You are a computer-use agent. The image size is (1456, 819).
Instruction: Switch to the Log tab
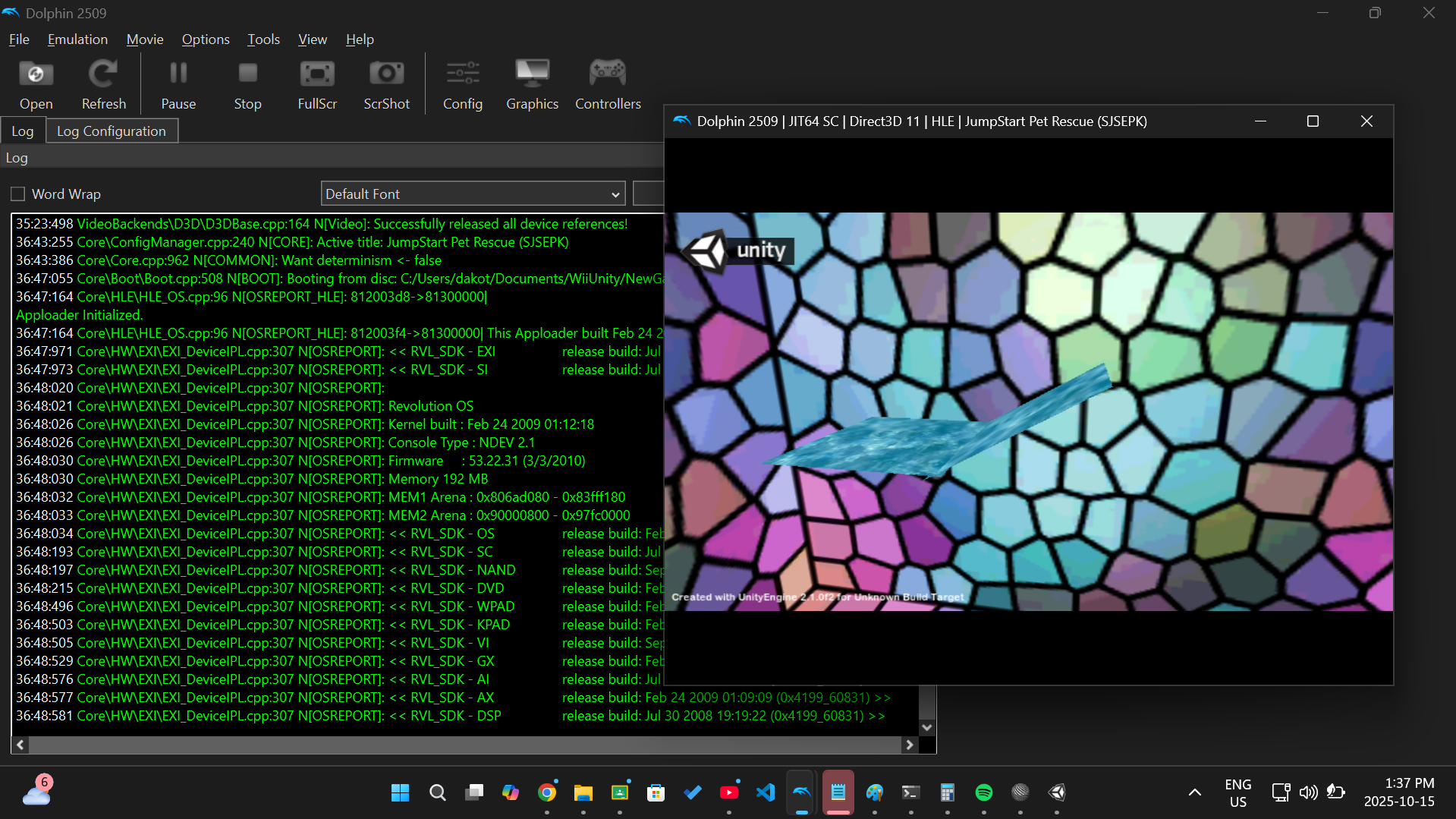pyautogui.click(x=23, y=131)
